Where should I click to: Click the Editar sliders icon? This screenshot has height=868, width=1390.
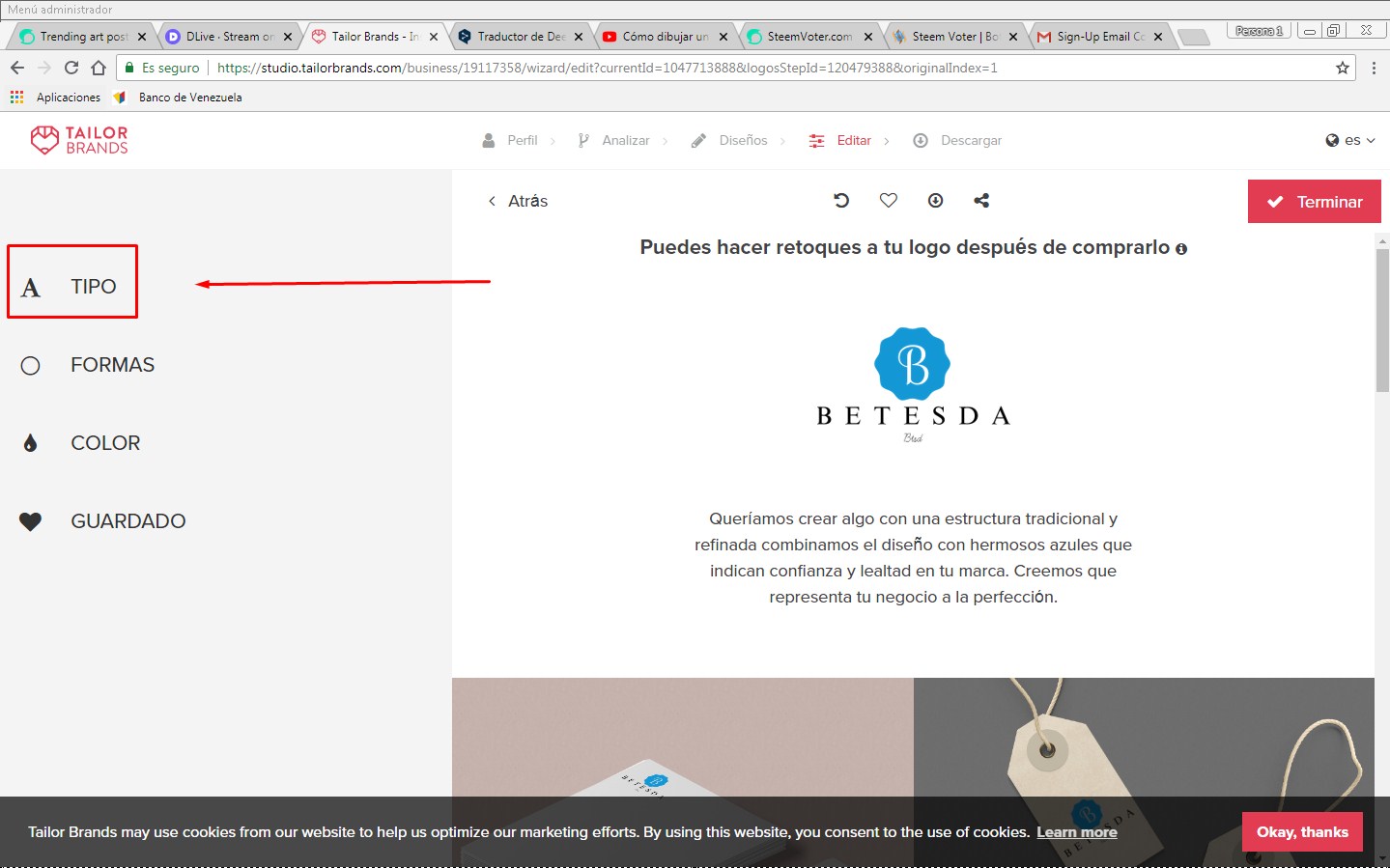click(x=817, y=140)
